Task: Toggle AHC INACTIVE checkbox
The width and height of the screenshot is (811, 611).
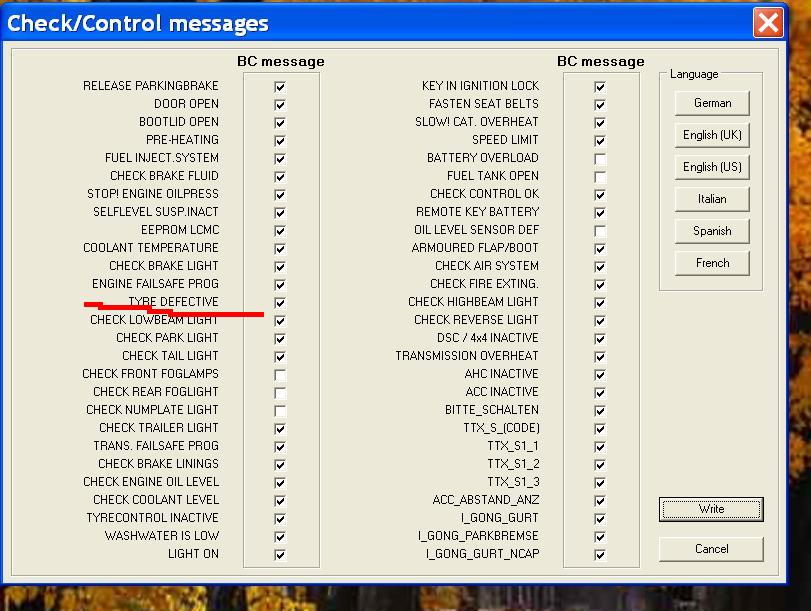Action: point(600,375)
